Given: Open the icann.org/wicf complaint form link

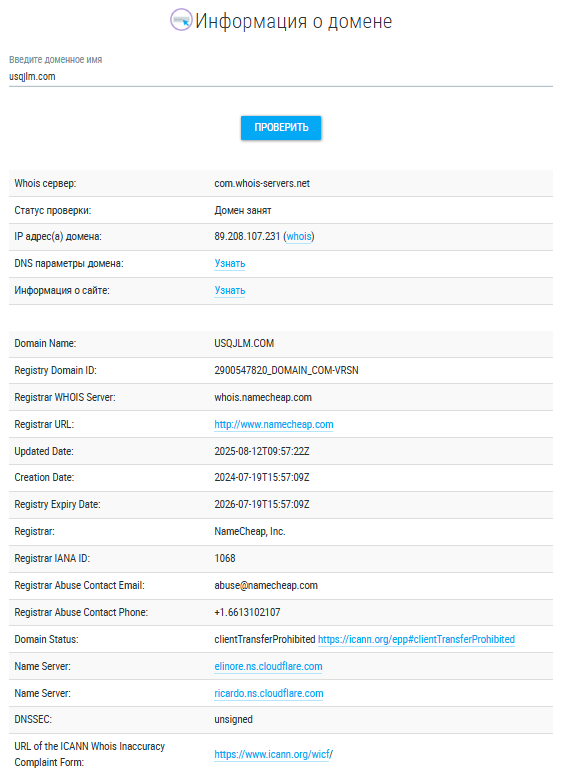Looking at the screenshot, I should 274,754.
